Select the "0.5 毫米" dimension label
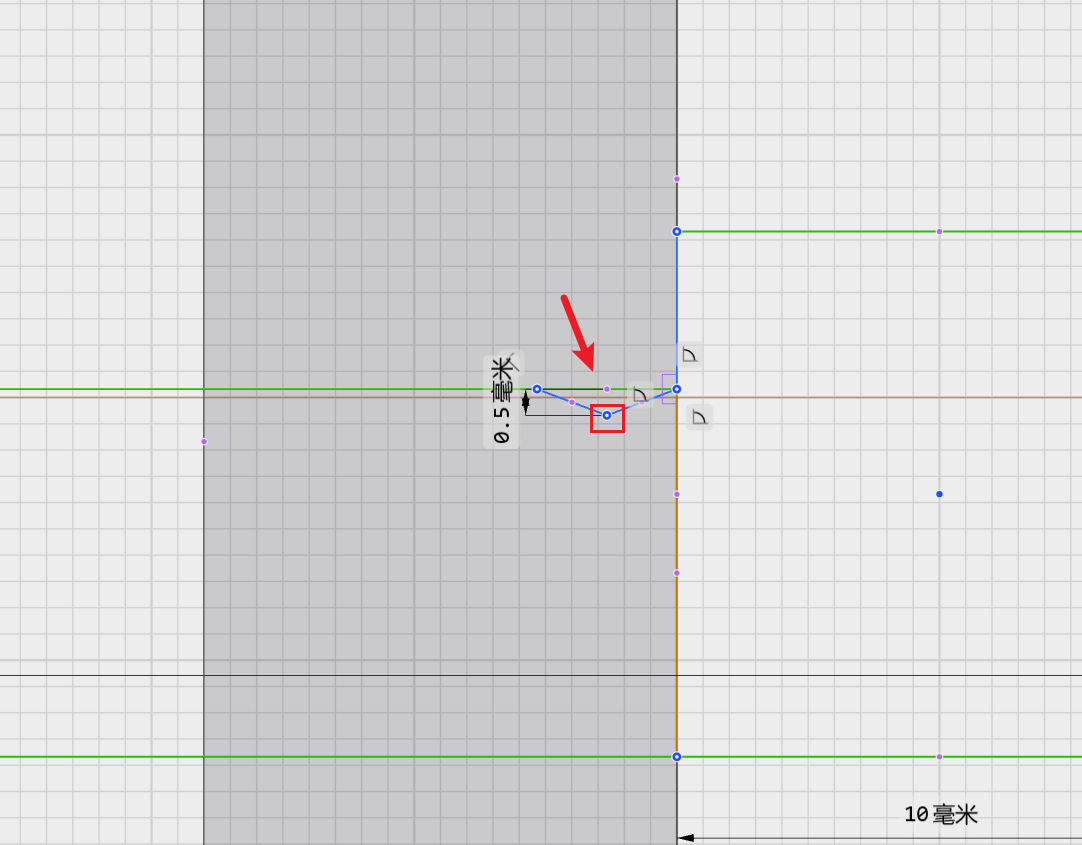 502,401
